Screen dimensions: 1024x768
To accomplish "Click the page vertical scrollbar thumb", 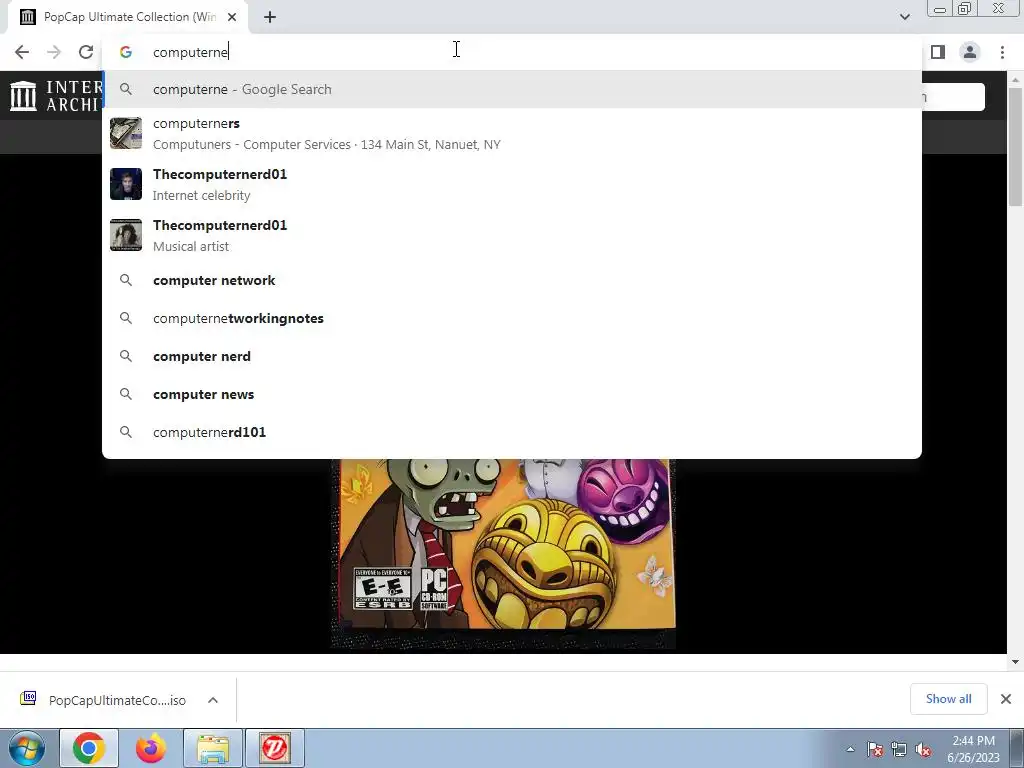I will coord(1015,147).
